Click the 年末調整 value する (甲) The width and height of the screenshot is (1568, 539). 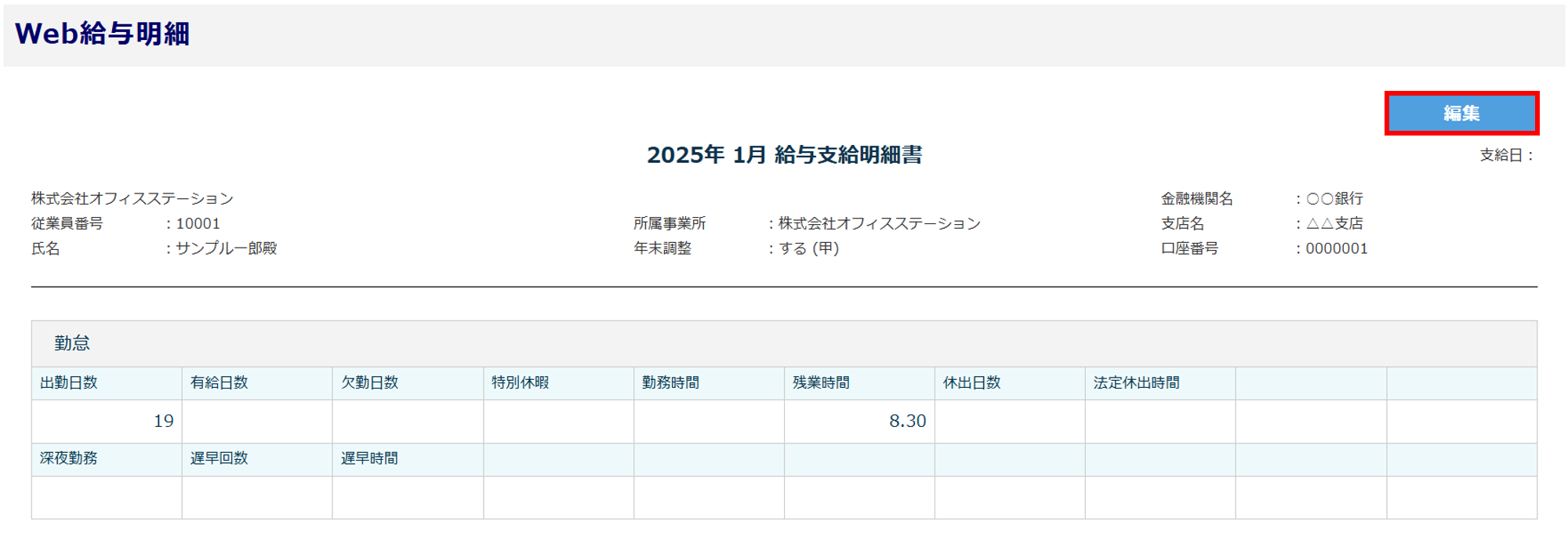coord(808,248)
